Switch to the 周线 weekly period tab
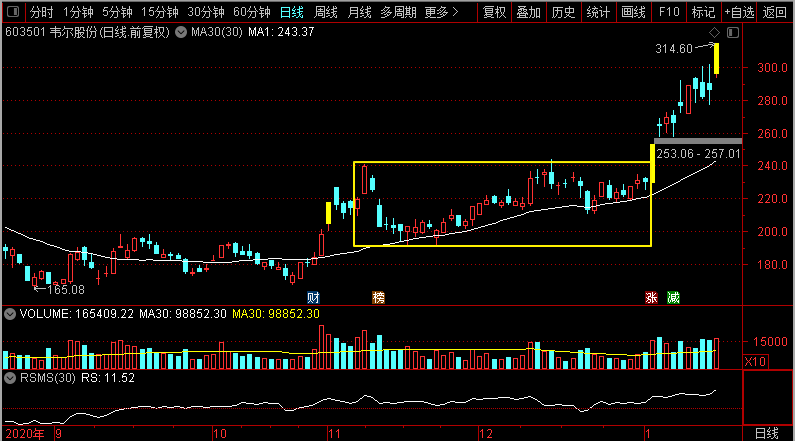The height and width of the screenshot is (441, 795). click(326, 13)
